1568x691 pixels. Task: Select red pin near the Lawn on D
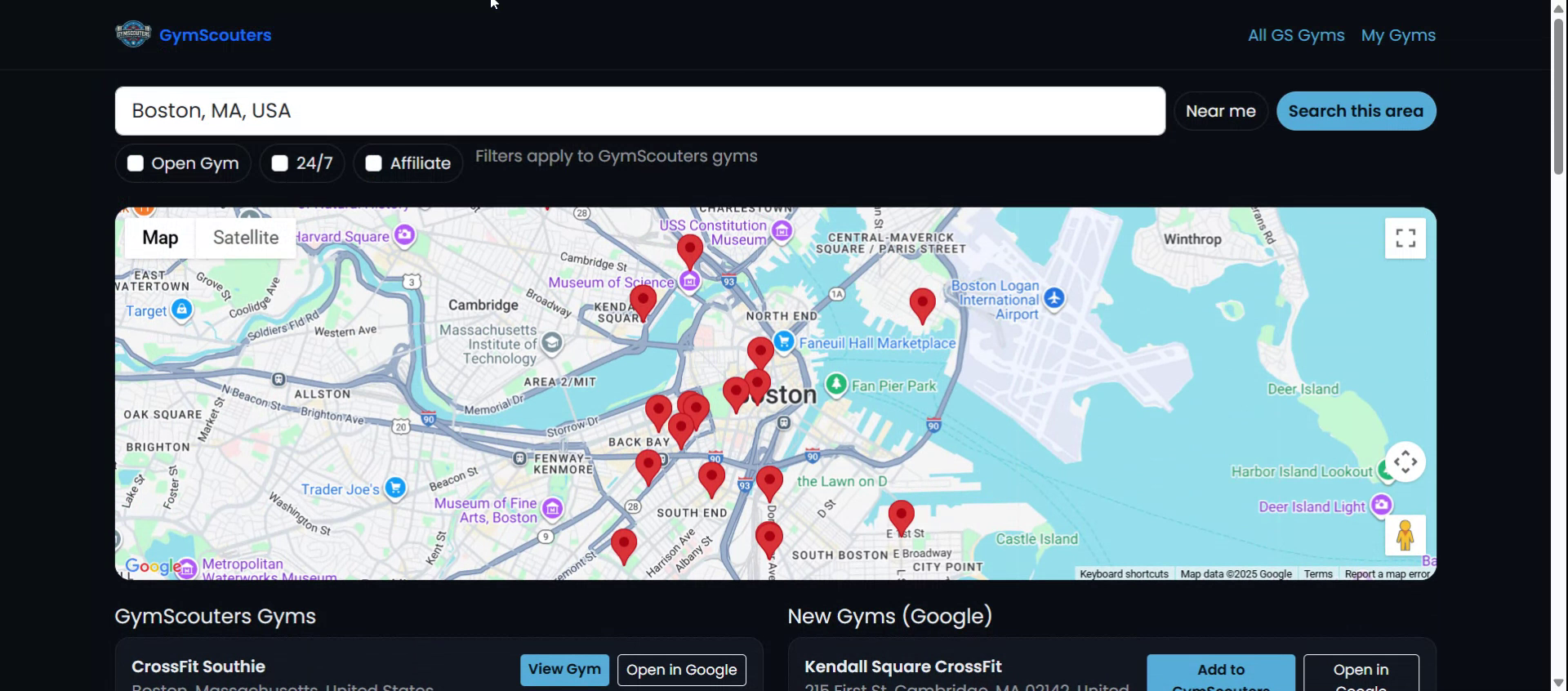pyautogui.click(x=769, y=484)
